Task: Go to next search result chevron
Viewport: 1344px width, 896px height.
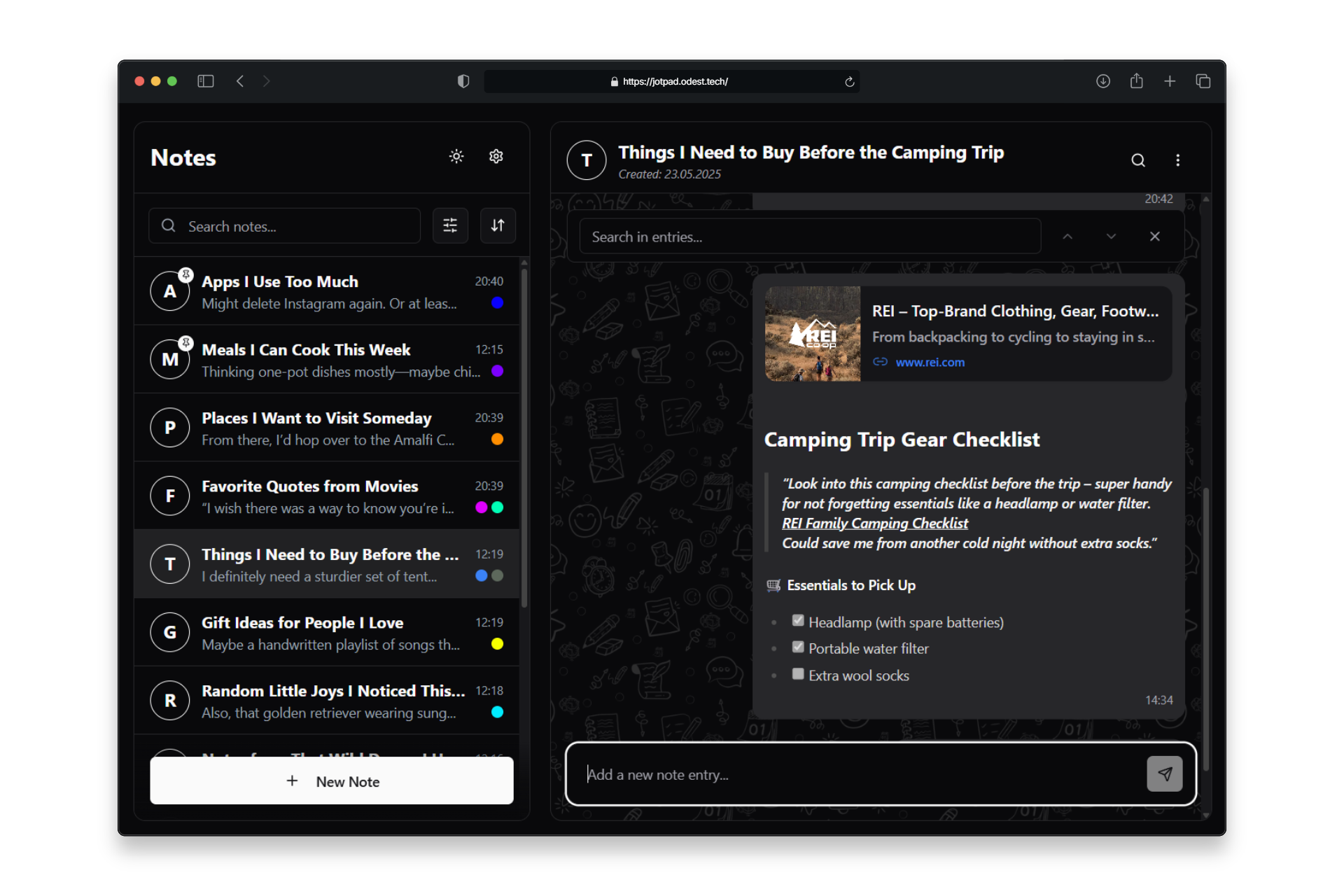Action: click(x=1111, y=237)
